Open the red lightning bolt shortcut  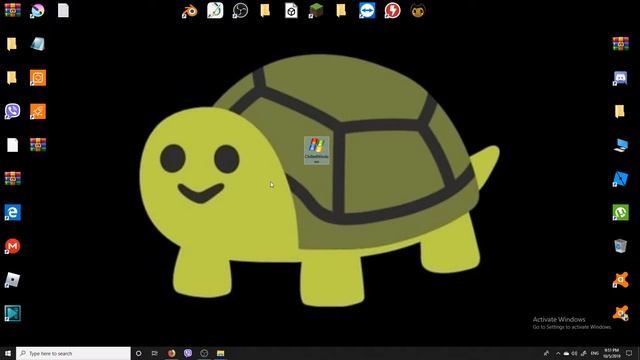click(x=392, y=11)
